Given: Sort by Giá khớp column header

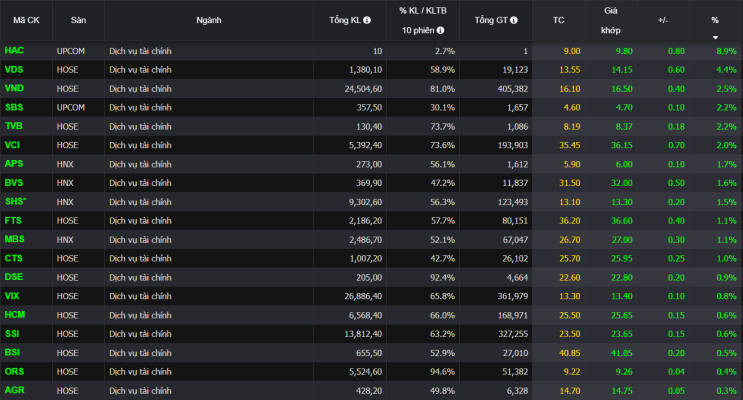Looking at the screenshot, I should tap(610, 20).
